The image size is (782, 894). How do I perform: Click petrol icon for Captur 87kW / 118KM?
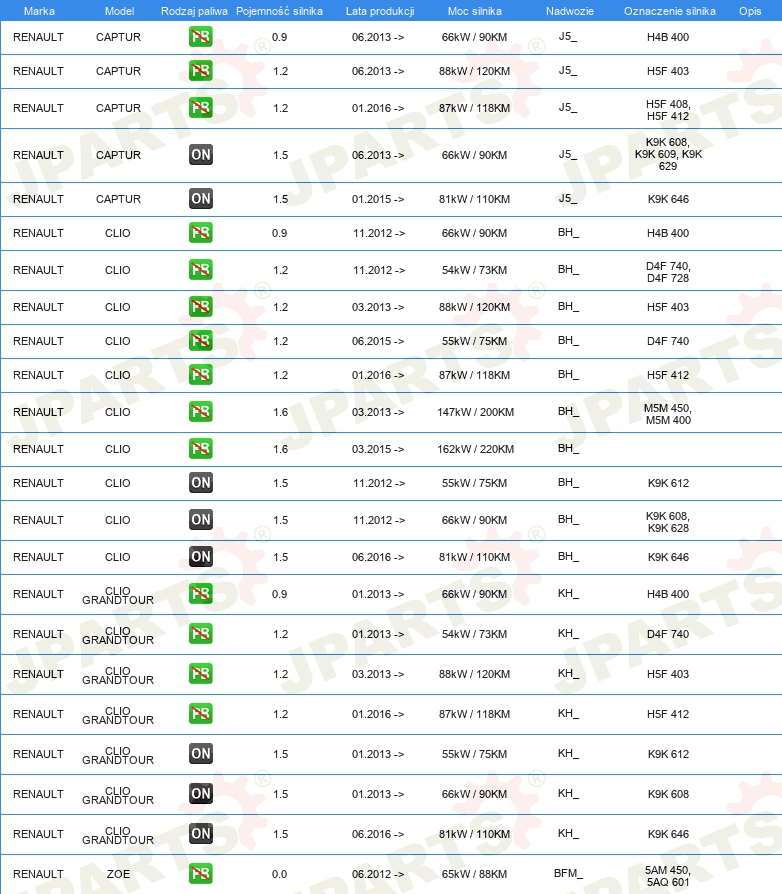[201, 108]
